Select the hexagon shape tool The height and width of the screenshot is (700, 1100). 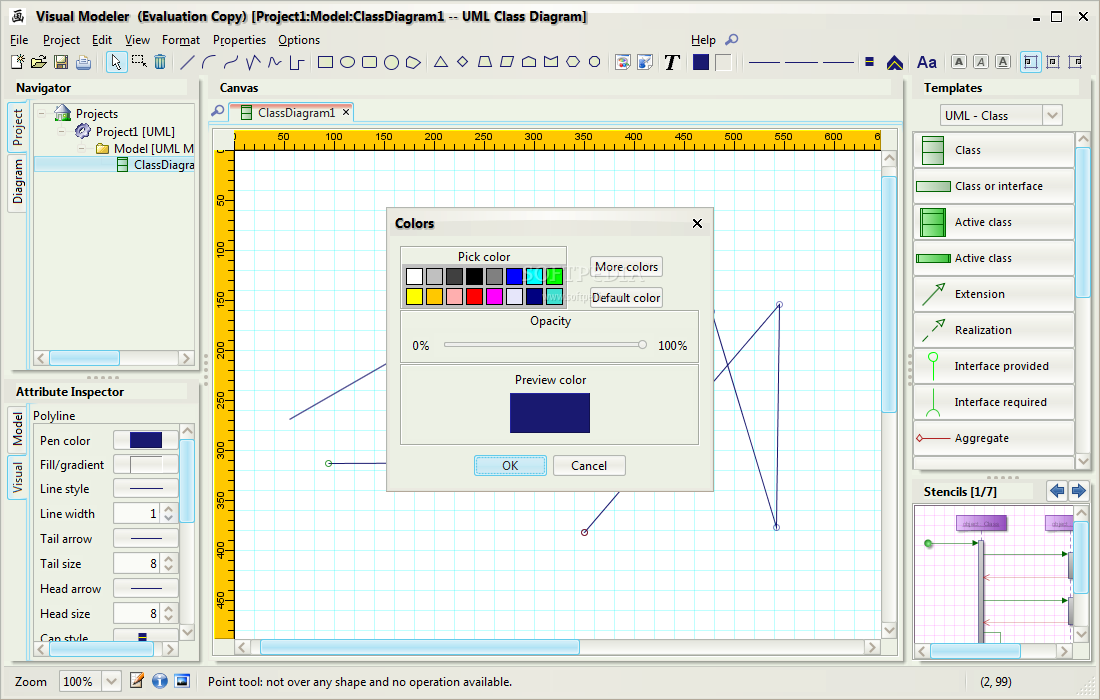pyautogui.click(x=573, y=62)
